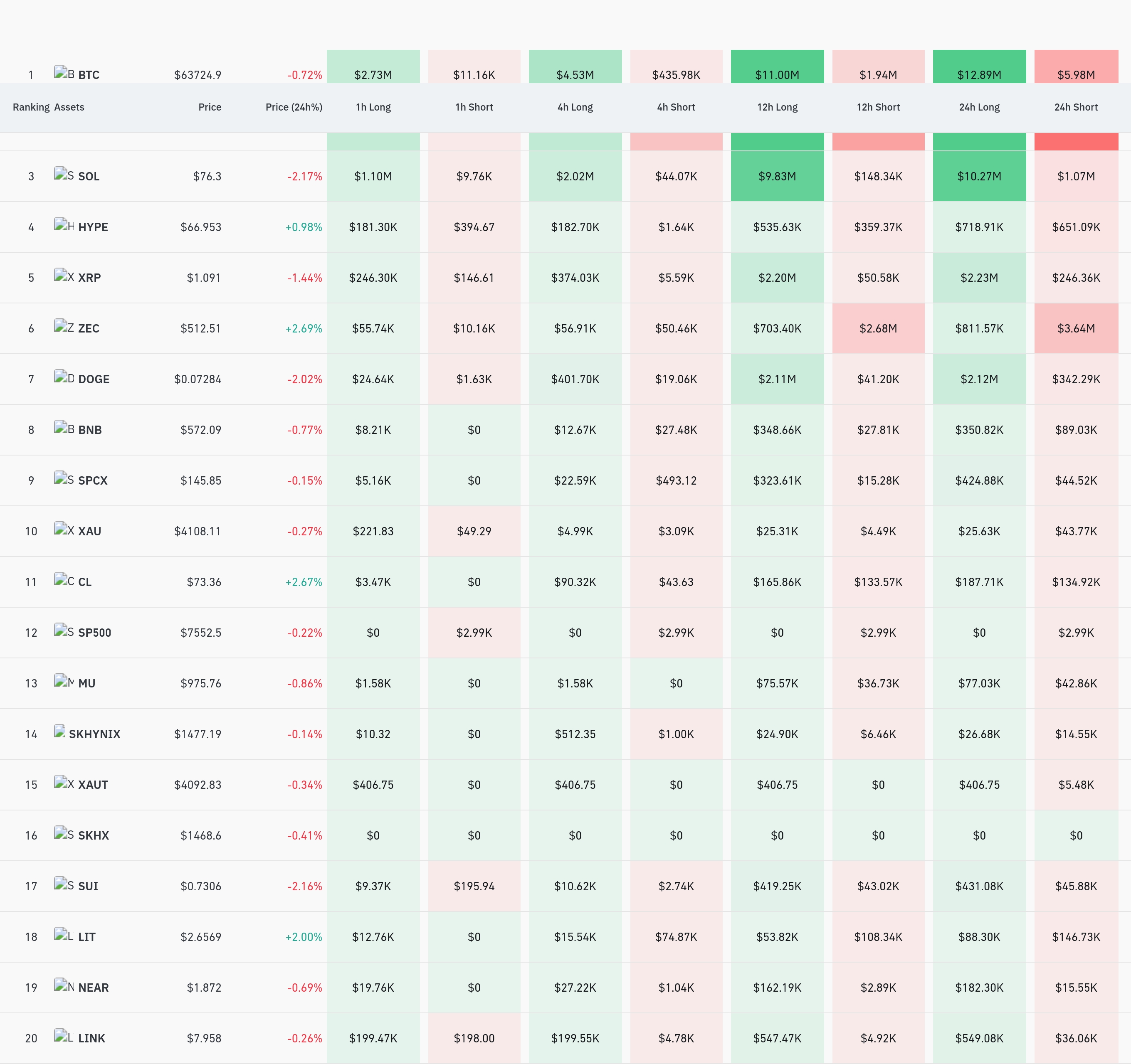Select the DOGE coin icon

pyautogui.click(x=64, y=377)
